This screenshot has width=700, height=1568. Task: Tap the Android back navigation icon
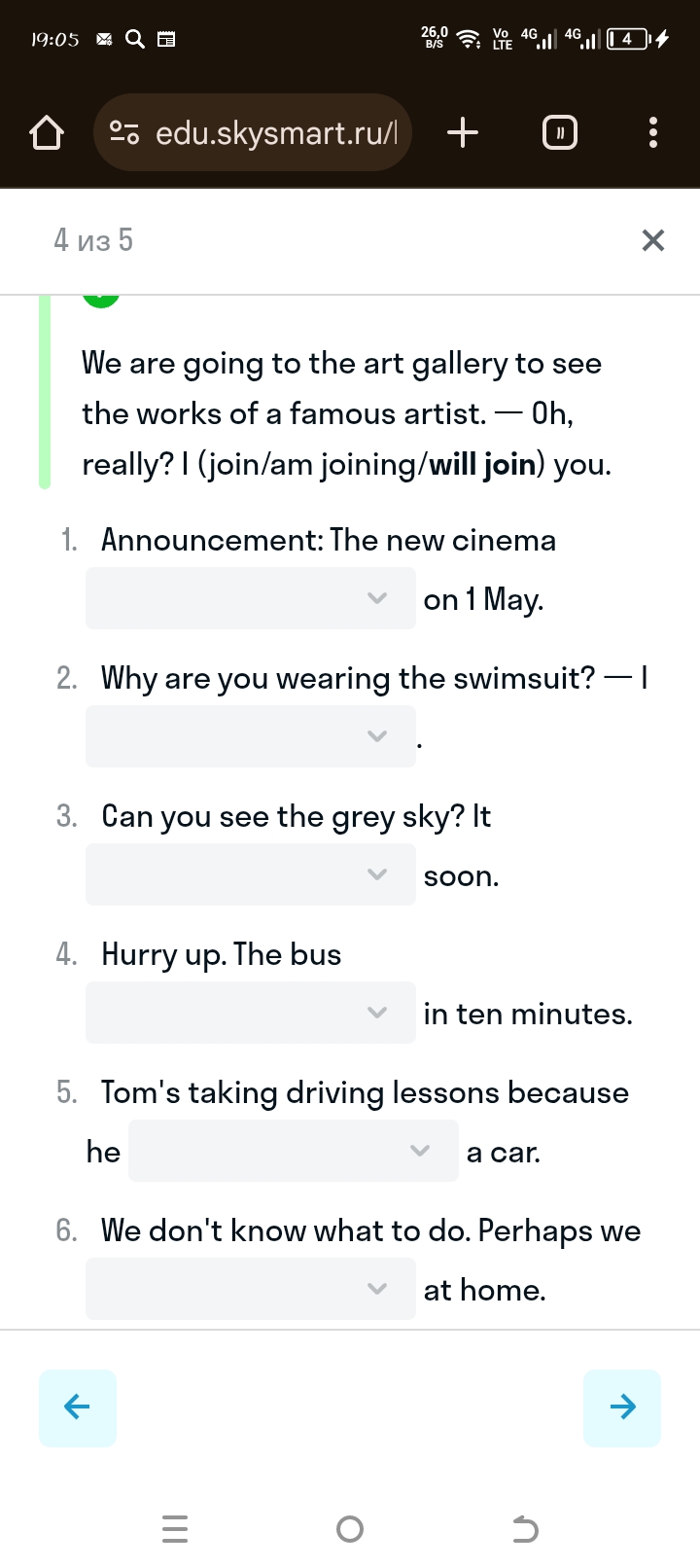tap(525, 1529)
